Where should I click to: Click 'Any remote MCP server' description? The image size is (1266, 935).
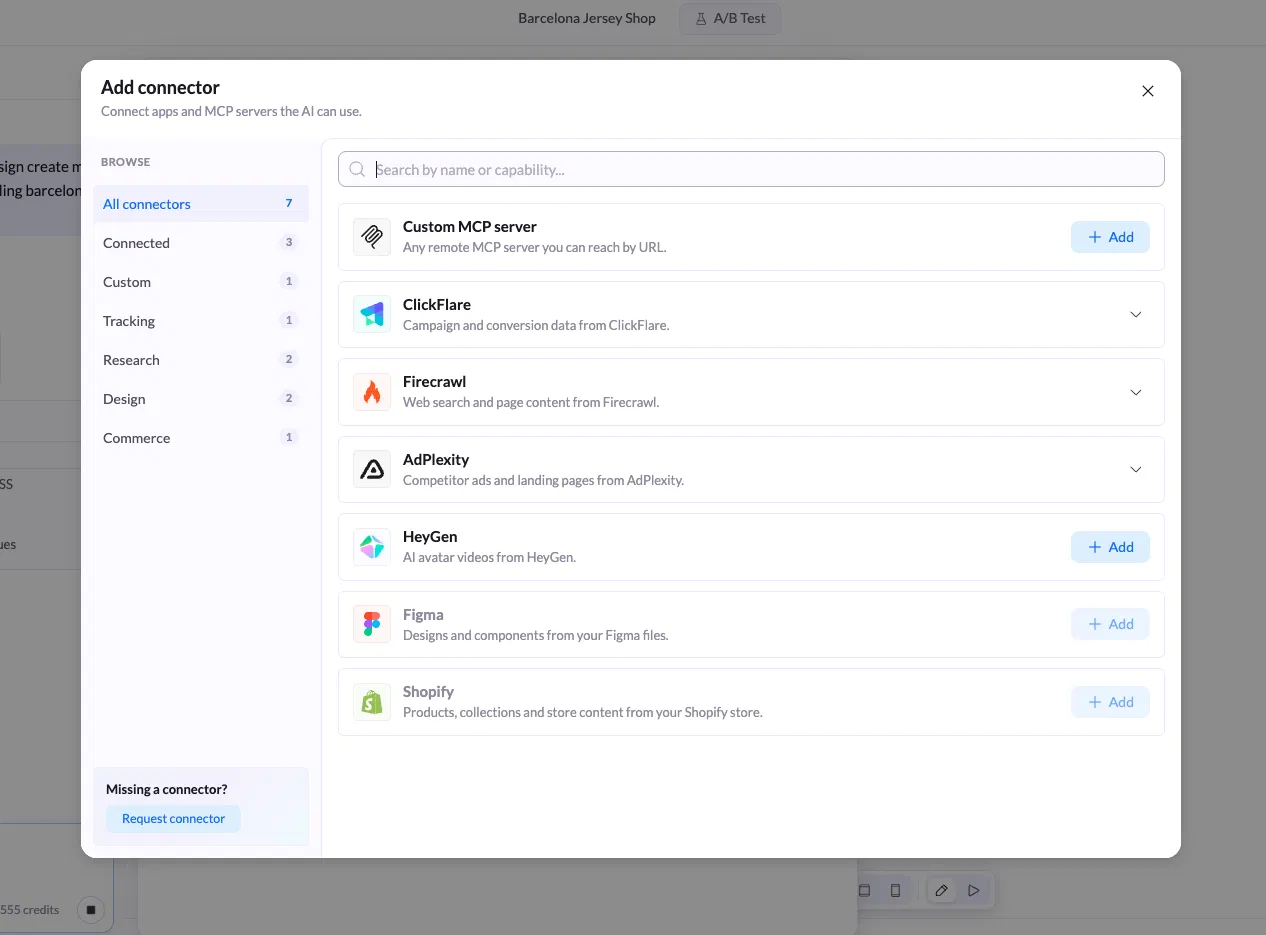point(534,247)
